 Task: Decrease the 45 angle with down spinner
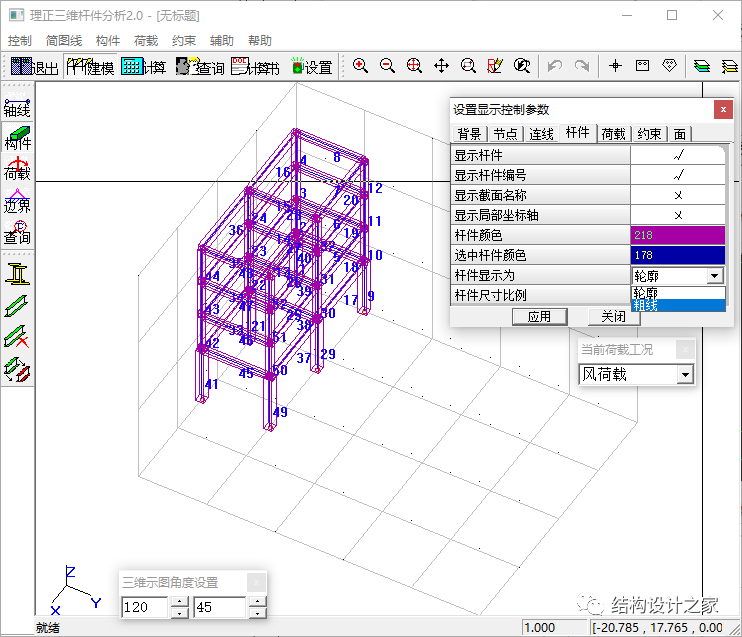[257, 613]
